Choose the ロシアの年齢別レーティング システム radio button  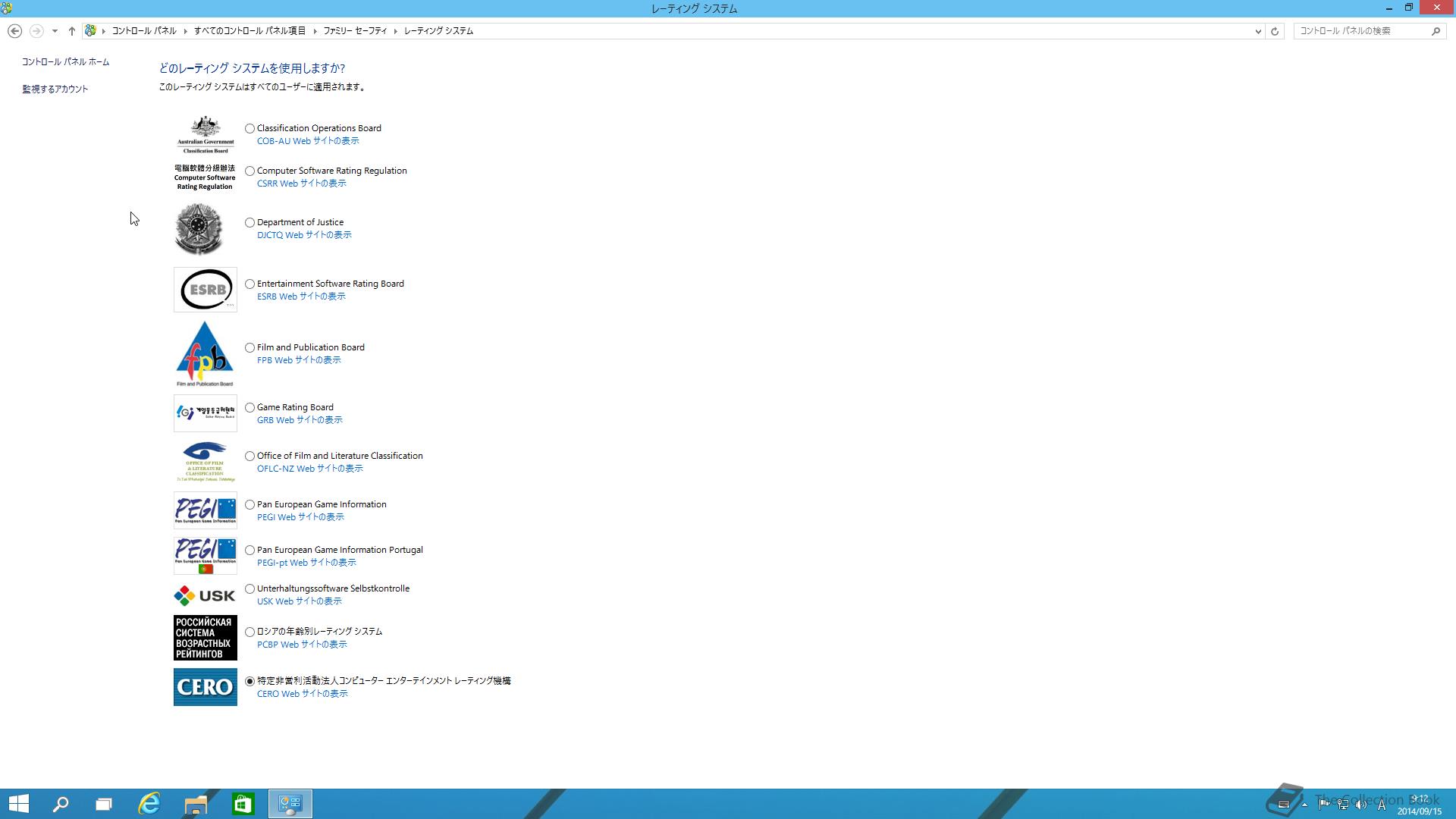tap(249, 632)
